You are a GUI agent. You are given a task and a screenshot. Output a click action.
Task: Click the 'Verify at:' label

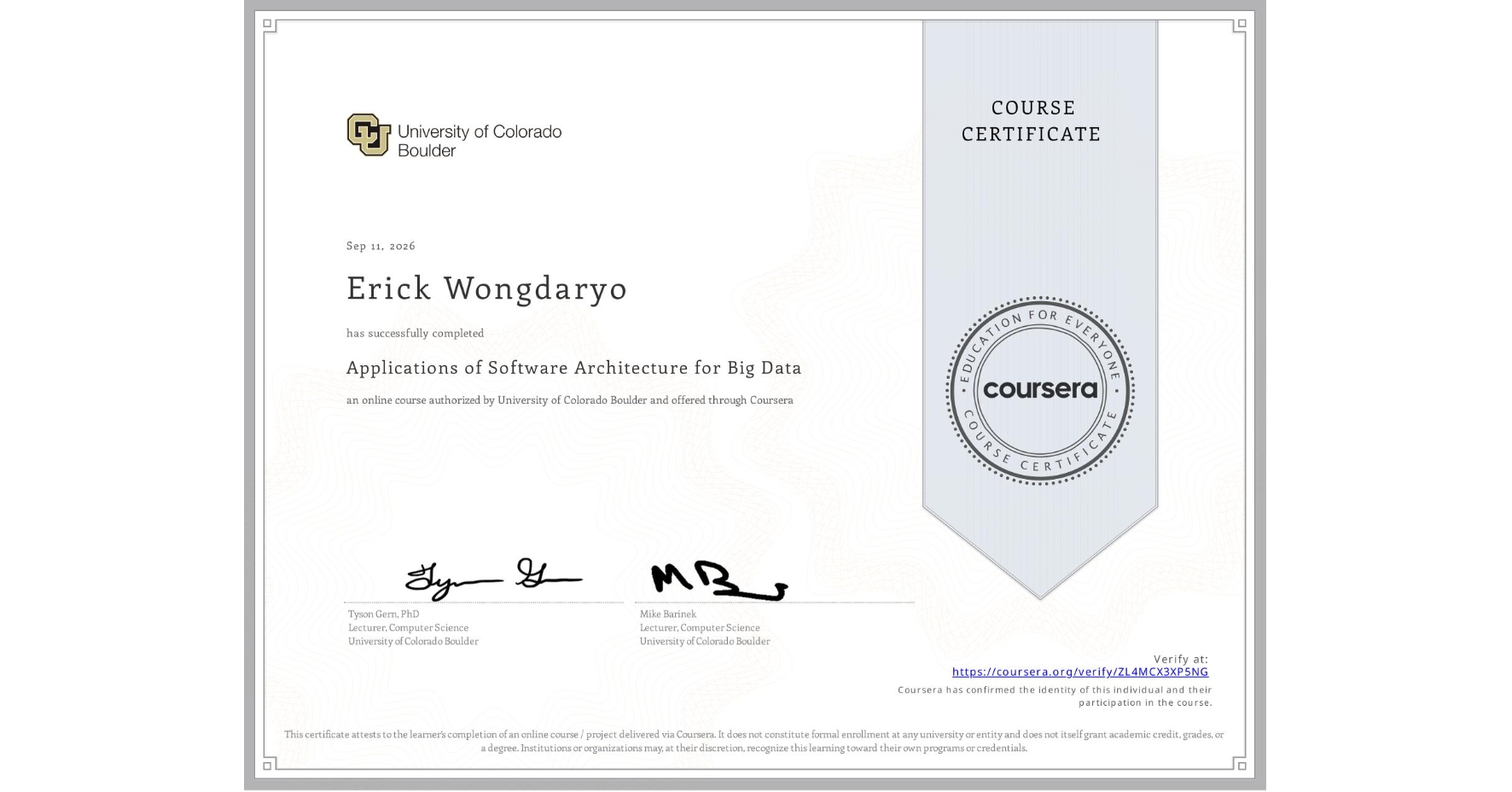1180,659
